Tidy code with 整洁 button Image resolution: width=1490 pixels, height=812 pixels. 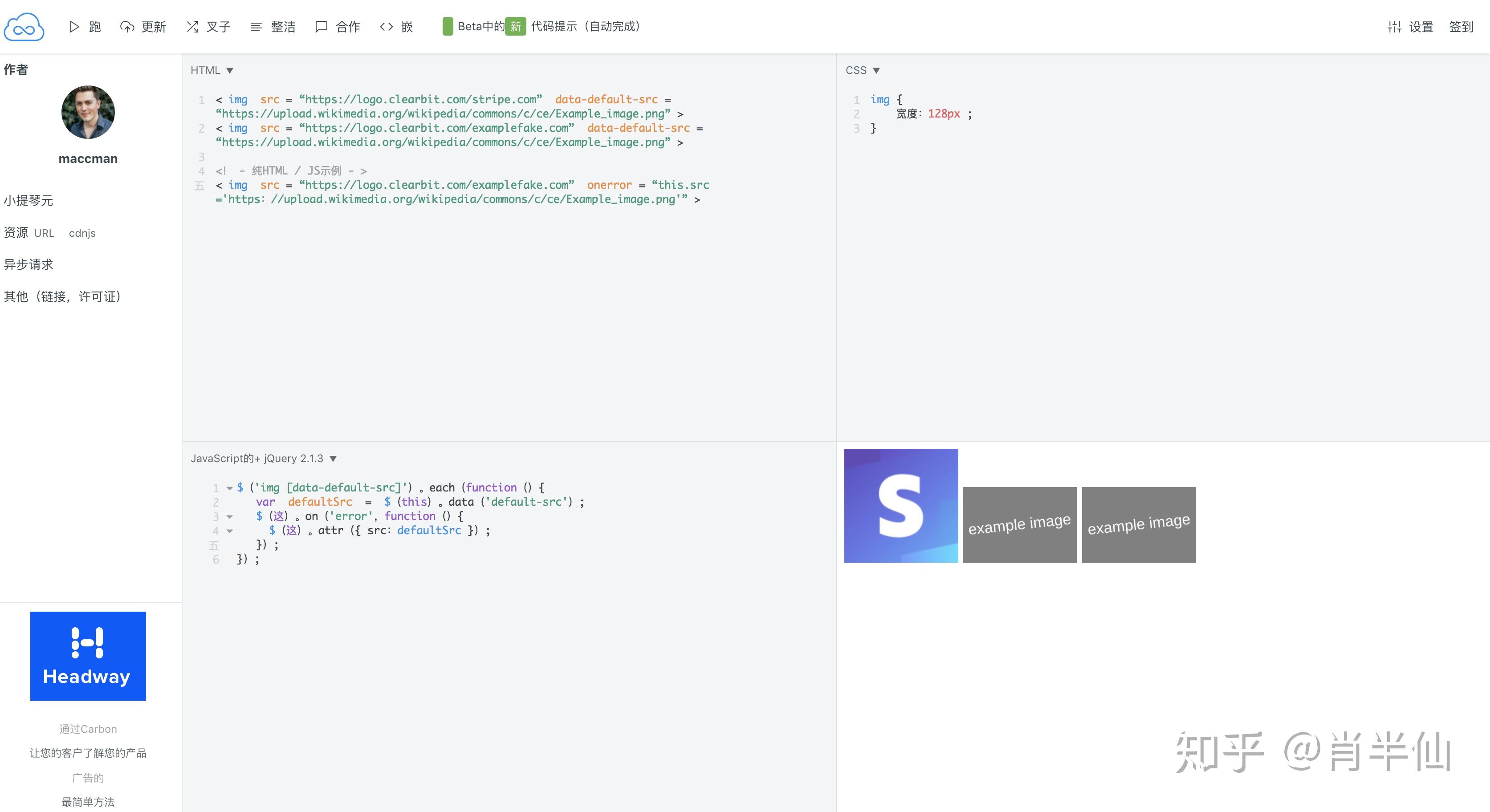pos(273,27)
